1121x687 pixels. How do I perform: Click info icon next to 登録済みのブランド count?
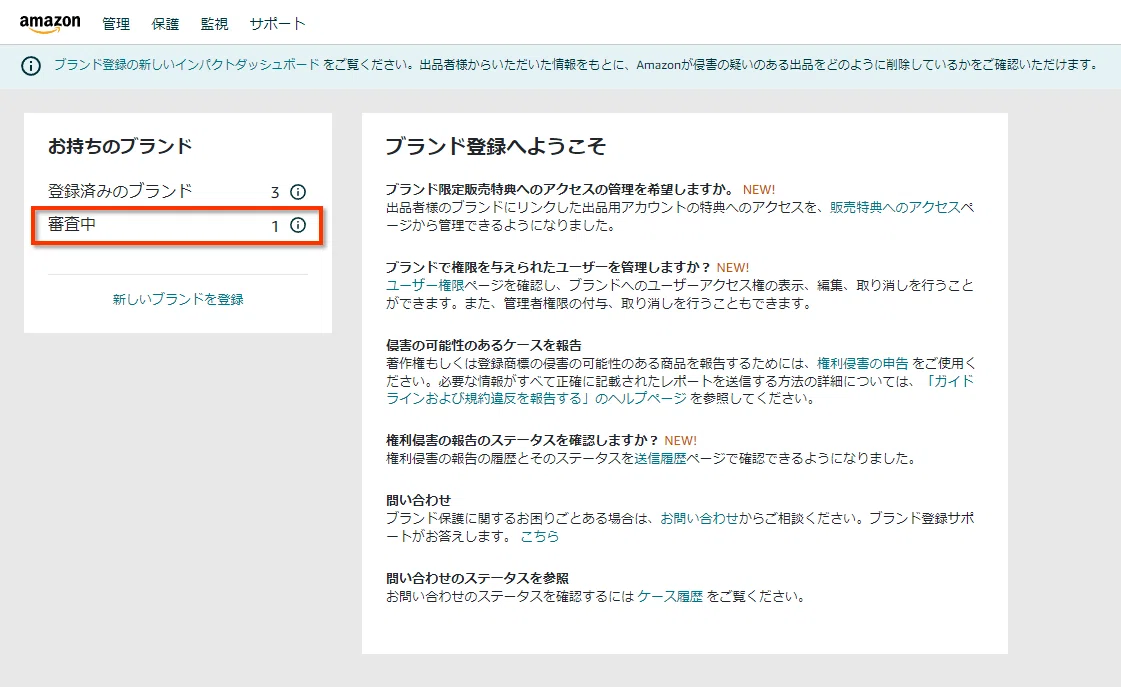[297, 192]
